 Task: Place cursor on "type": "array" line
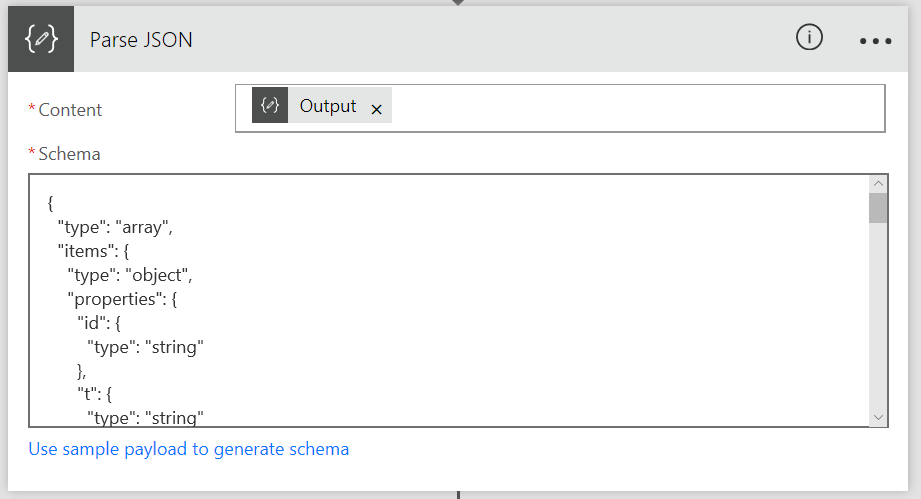coord(115,227)
